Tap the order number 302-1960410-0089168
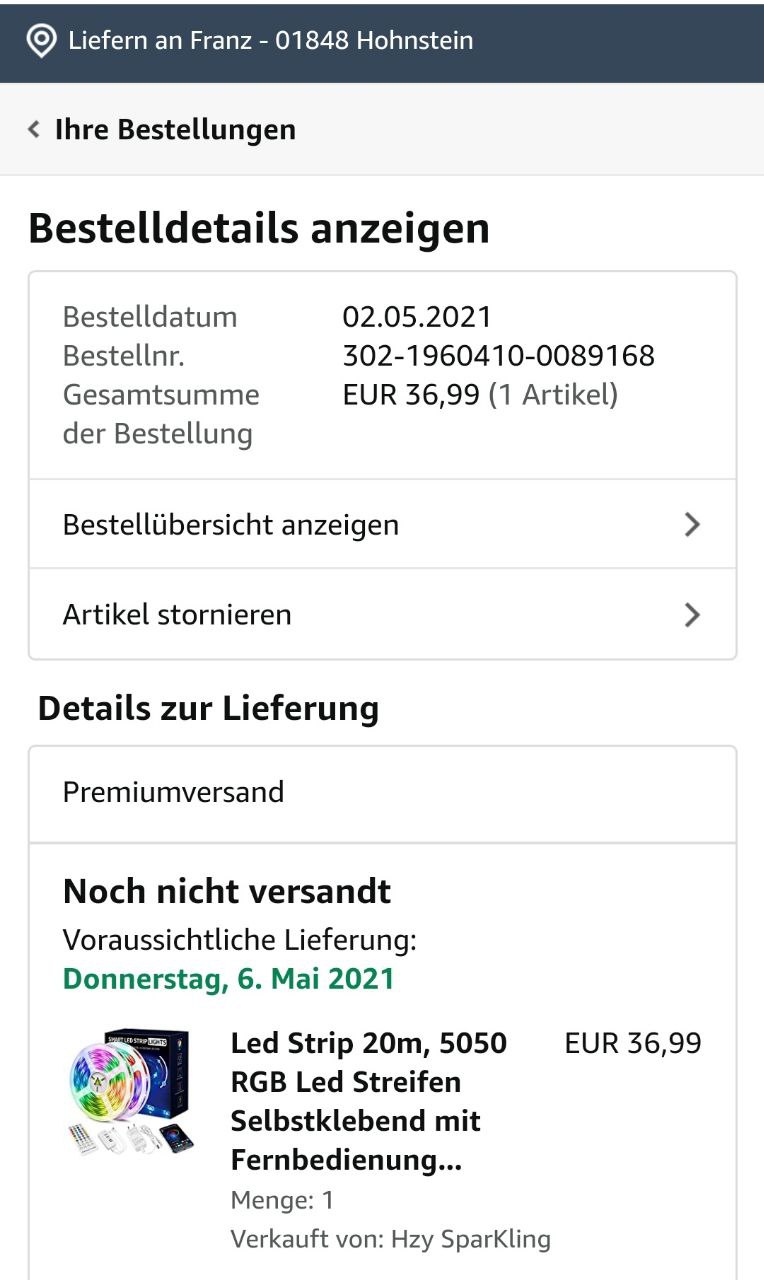Image resolution: width=764 pixels, height=1280 pixels. (x=498, y=355)
